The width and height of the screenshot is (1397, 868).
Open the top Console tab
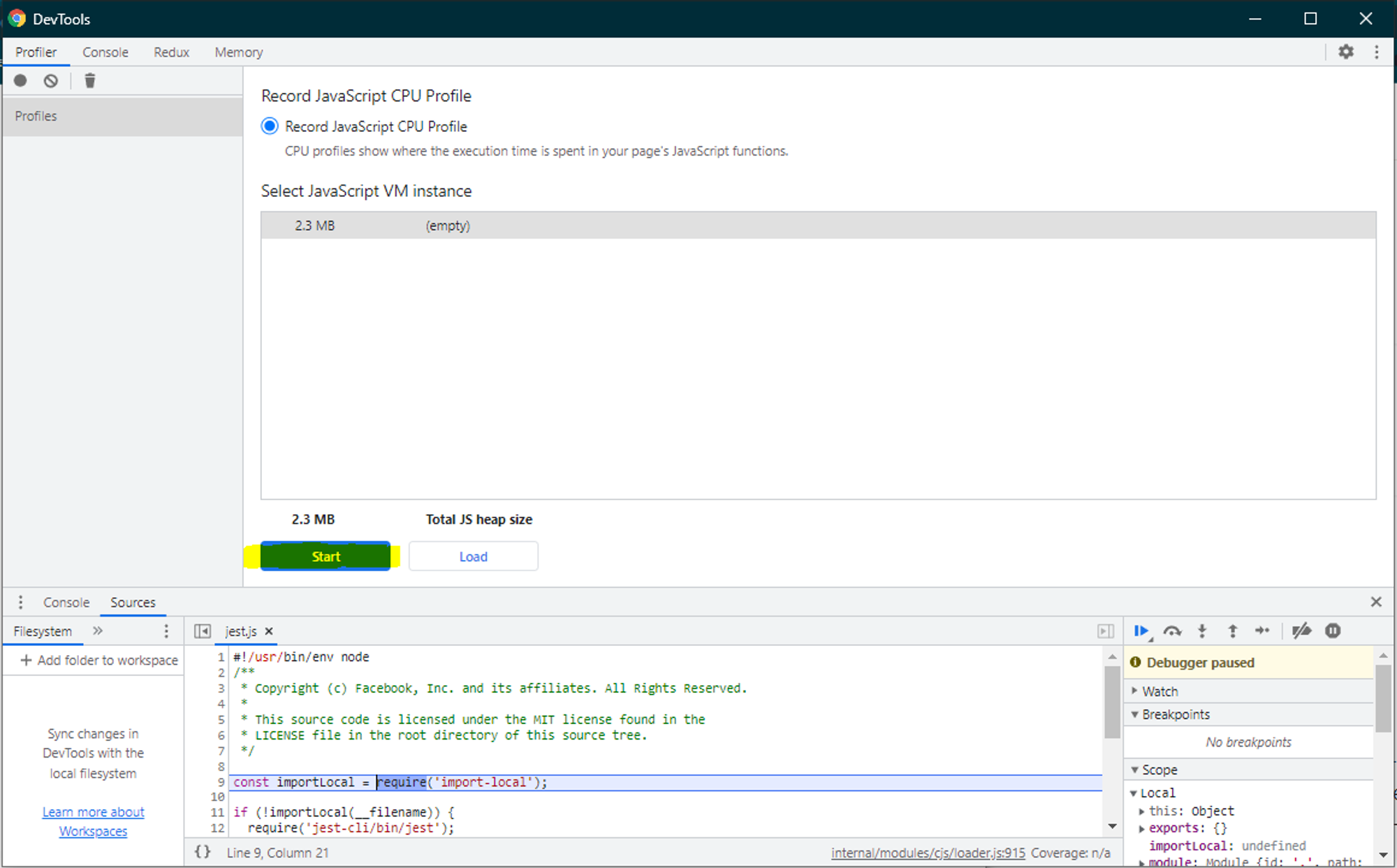click(105, 52)
